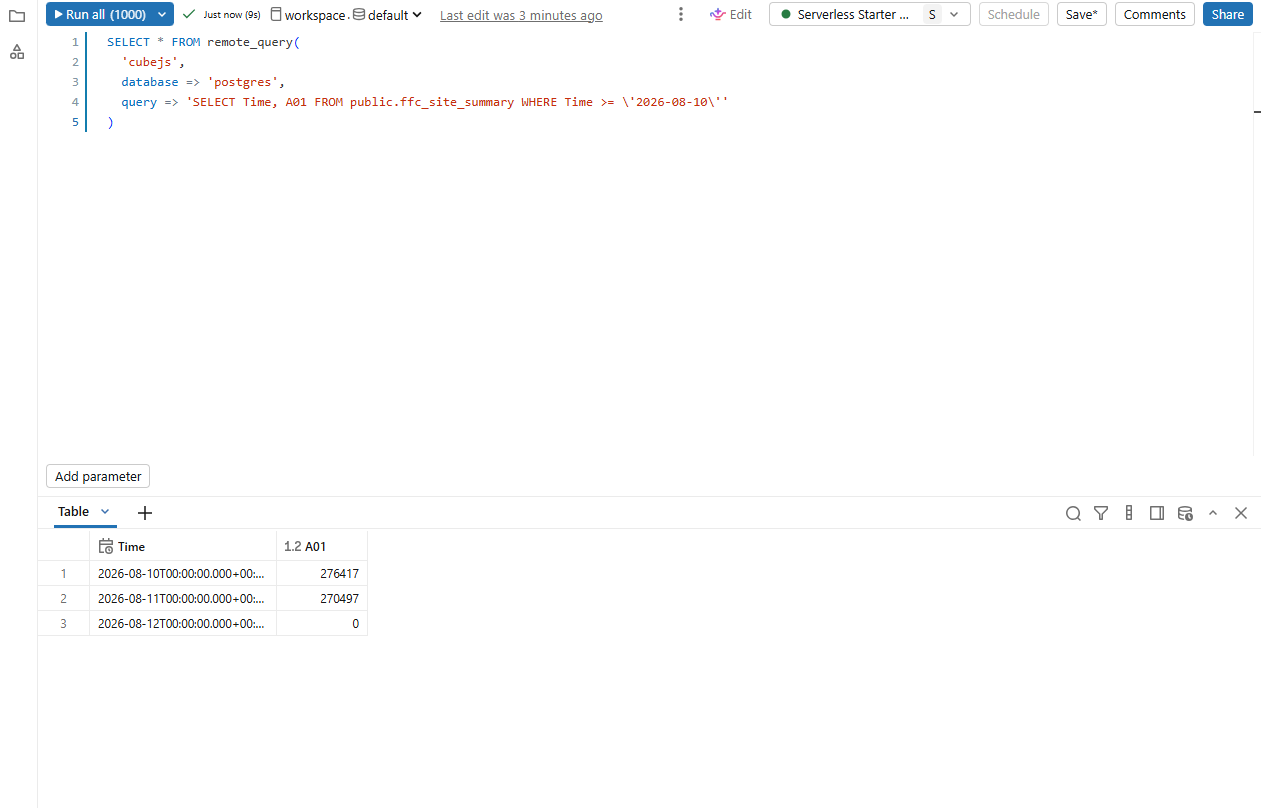Click the Save* button
This screenshot has height=808, width=1261.
click(1082, 14)
